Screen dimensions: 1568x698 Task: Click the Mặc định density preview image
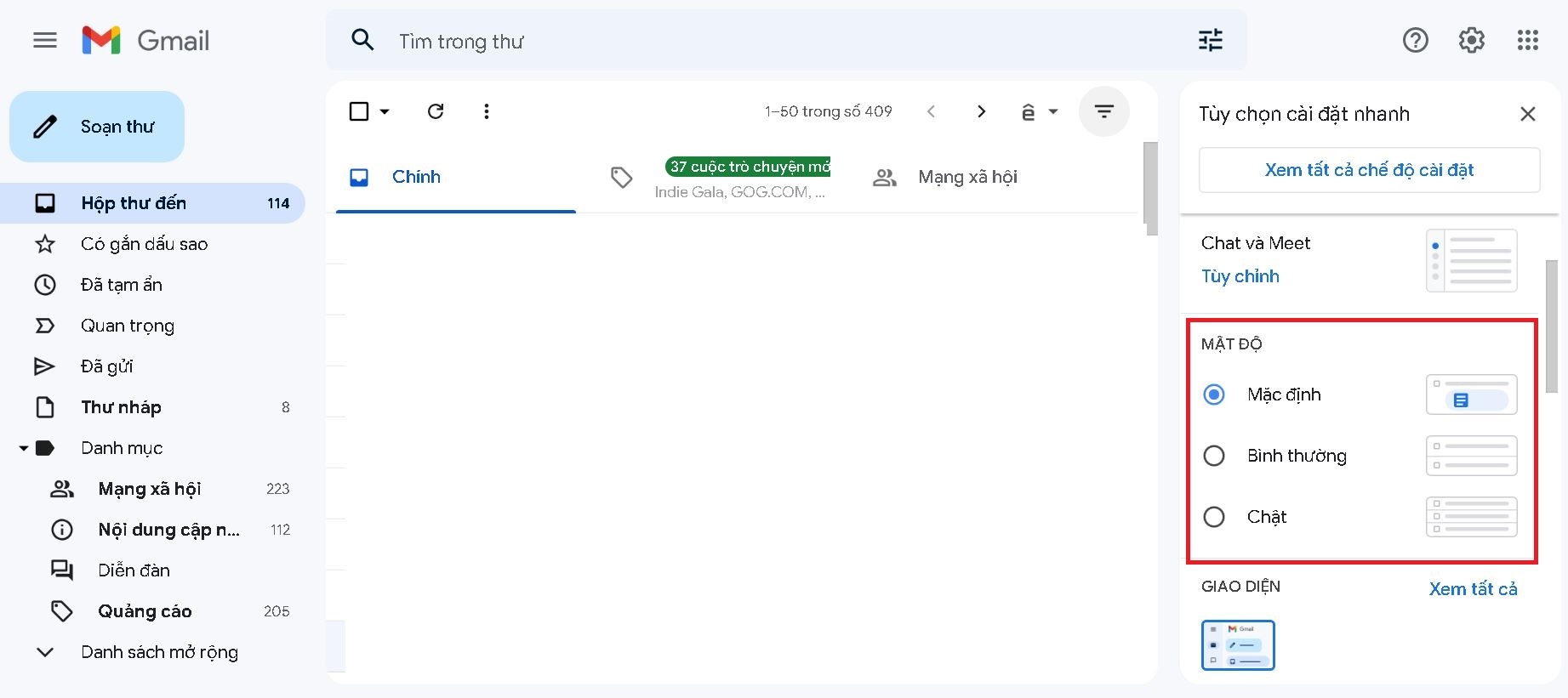1472,394
